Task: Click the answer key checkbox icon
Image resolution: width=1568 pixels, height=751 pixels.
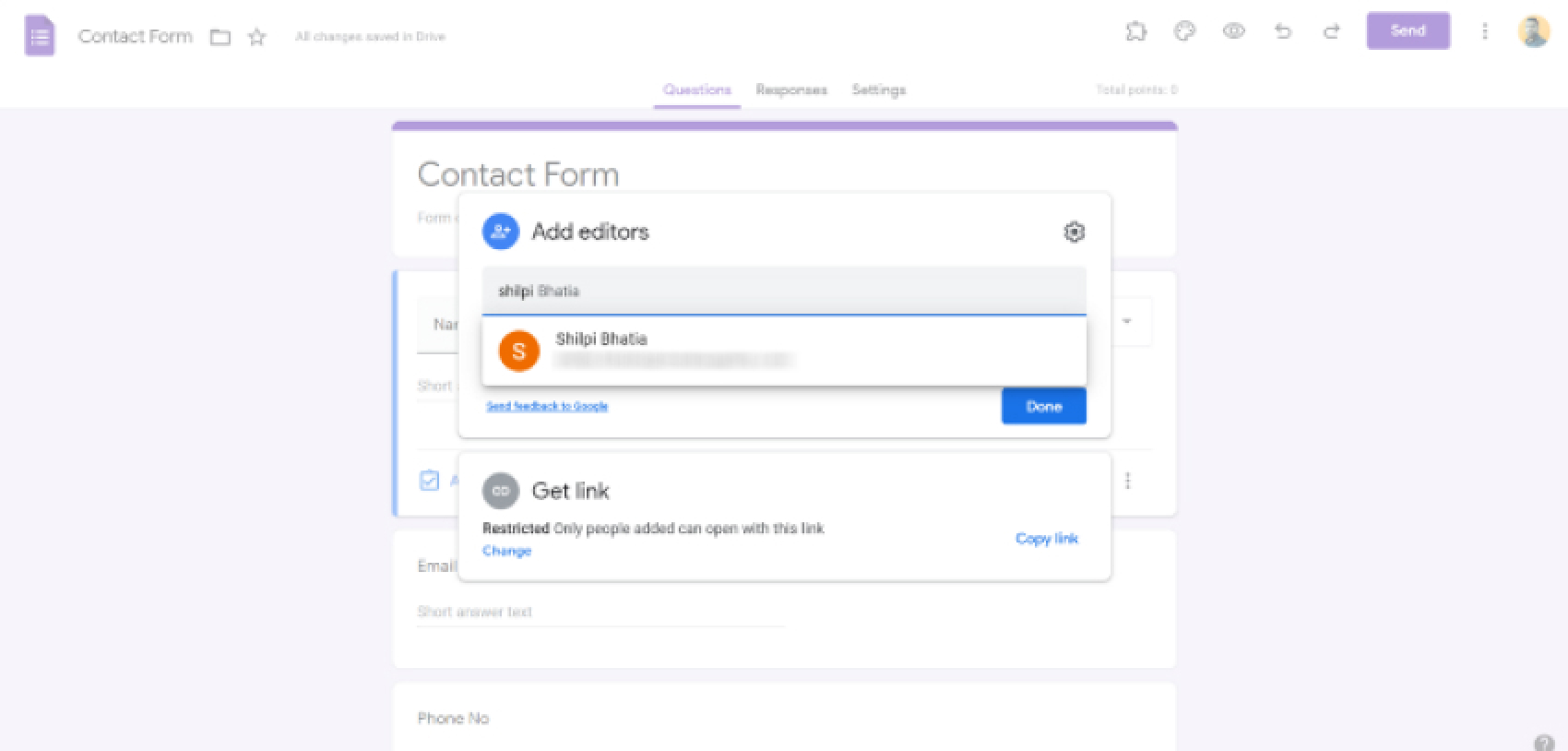Action: (x=429, y=481)
